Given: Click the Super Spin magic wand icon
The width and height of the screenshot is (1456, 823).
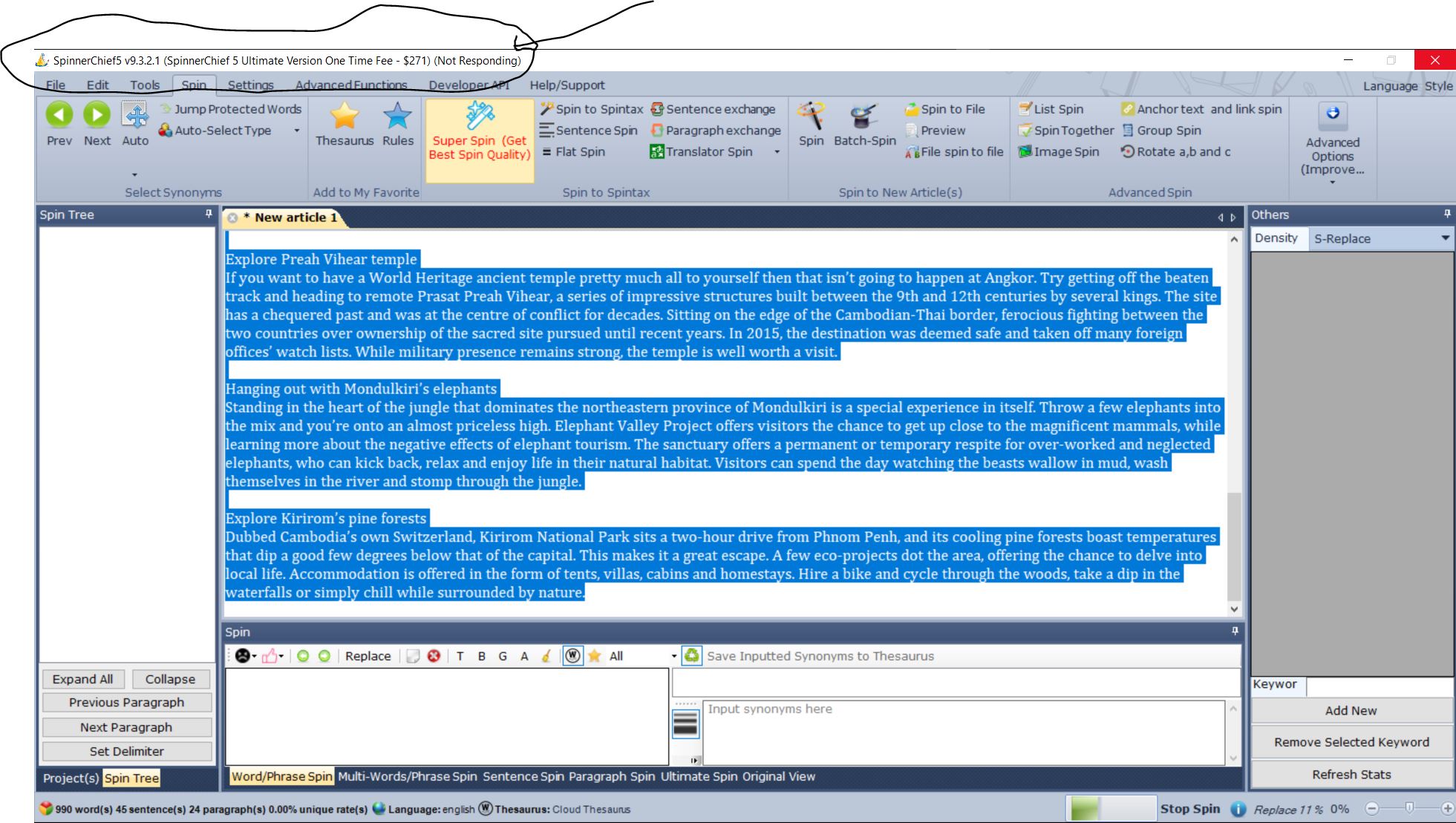Looking at the screenshot, I should point(480,116).
